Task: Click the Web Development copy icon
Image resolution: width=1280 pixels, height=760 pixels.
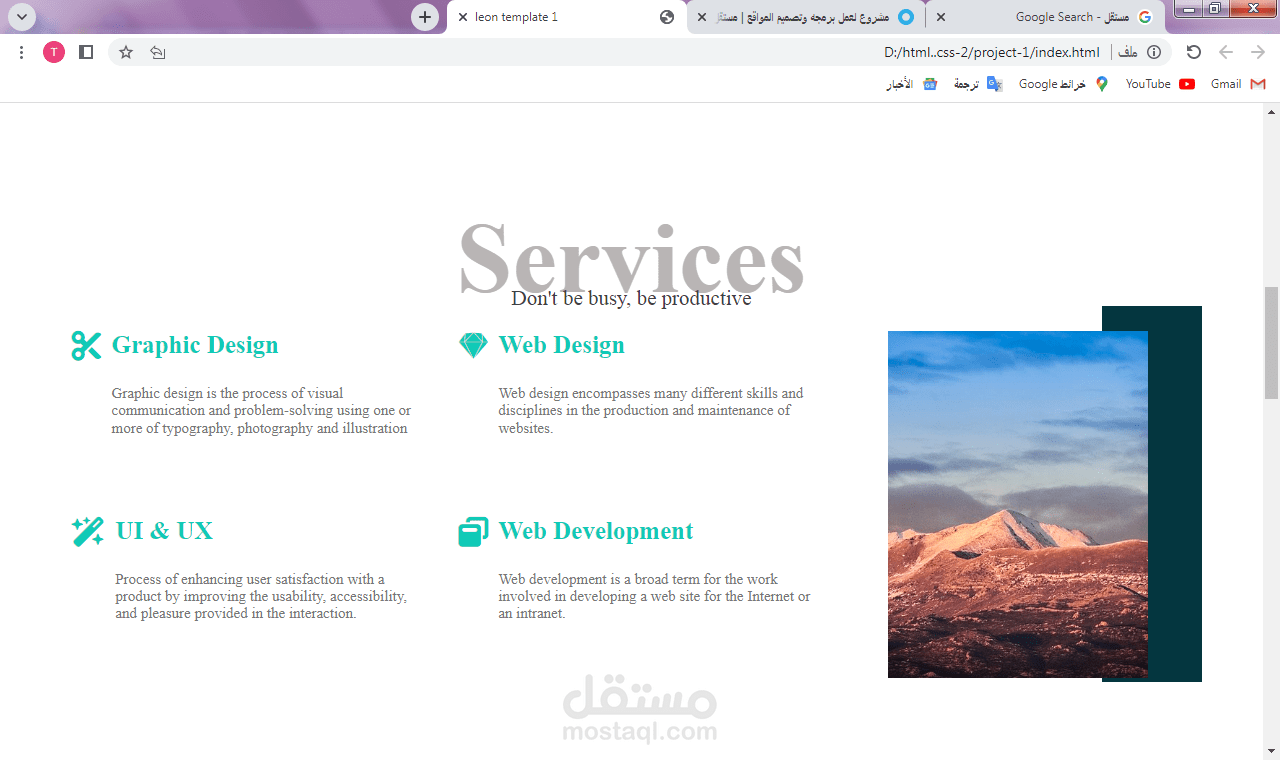Action: (473, 532)
